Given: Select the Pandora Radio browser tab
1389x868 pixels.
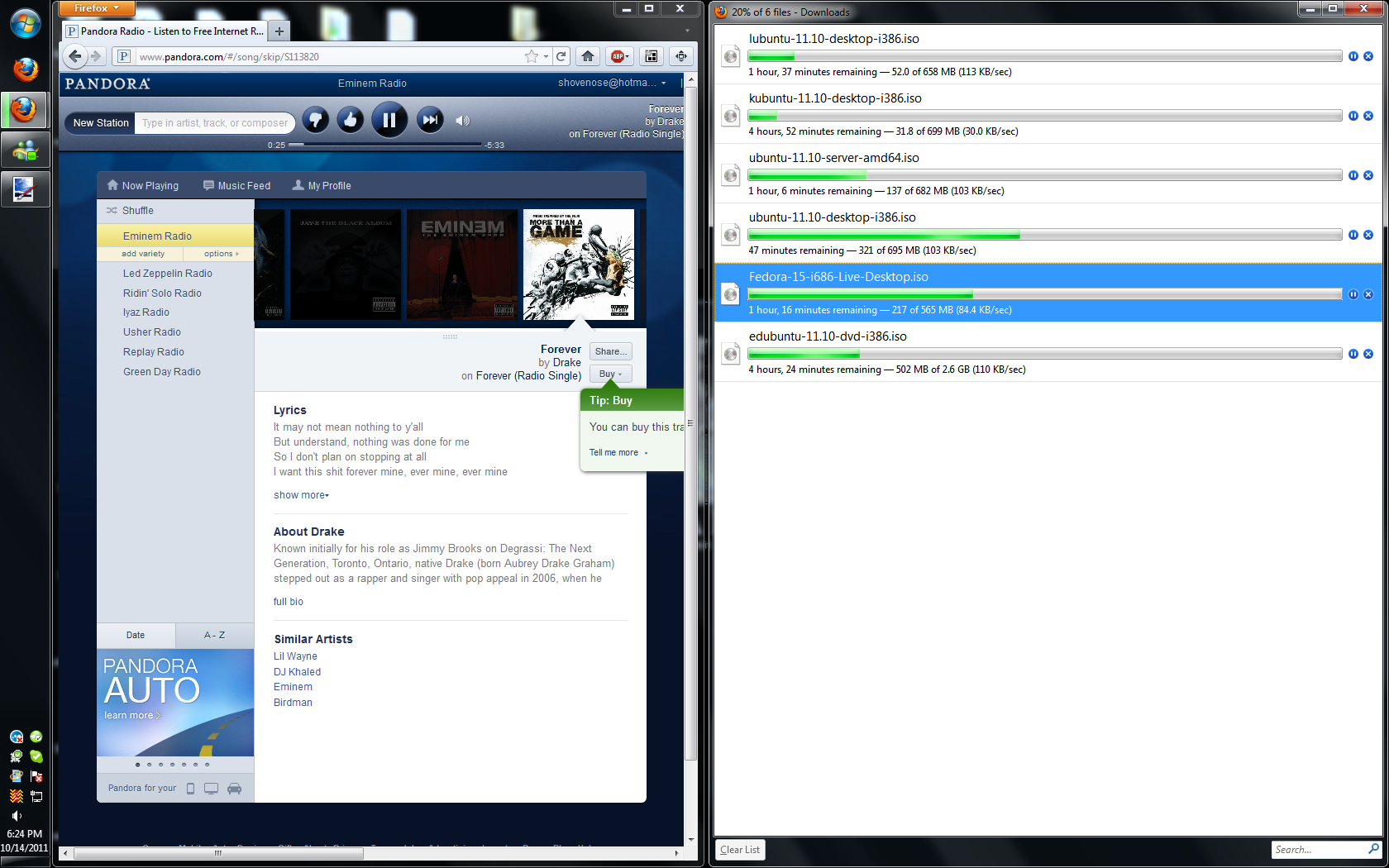Looking at the screenshot, I should coord(165,31).
